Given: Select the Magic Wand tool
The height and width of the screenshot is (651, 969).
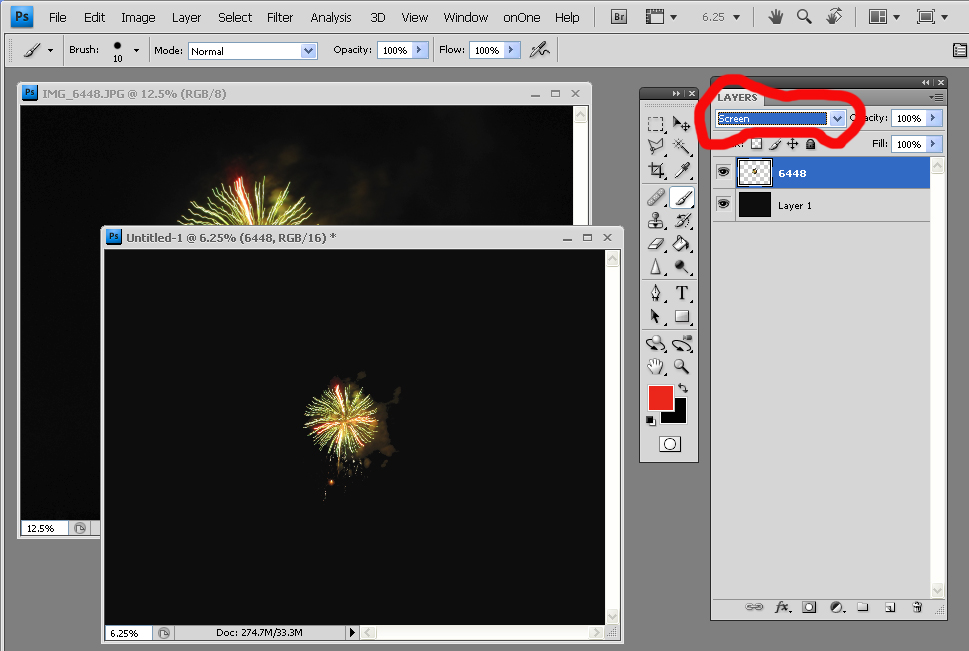Looking at the screenshot, I should click(x=682, y=147).
